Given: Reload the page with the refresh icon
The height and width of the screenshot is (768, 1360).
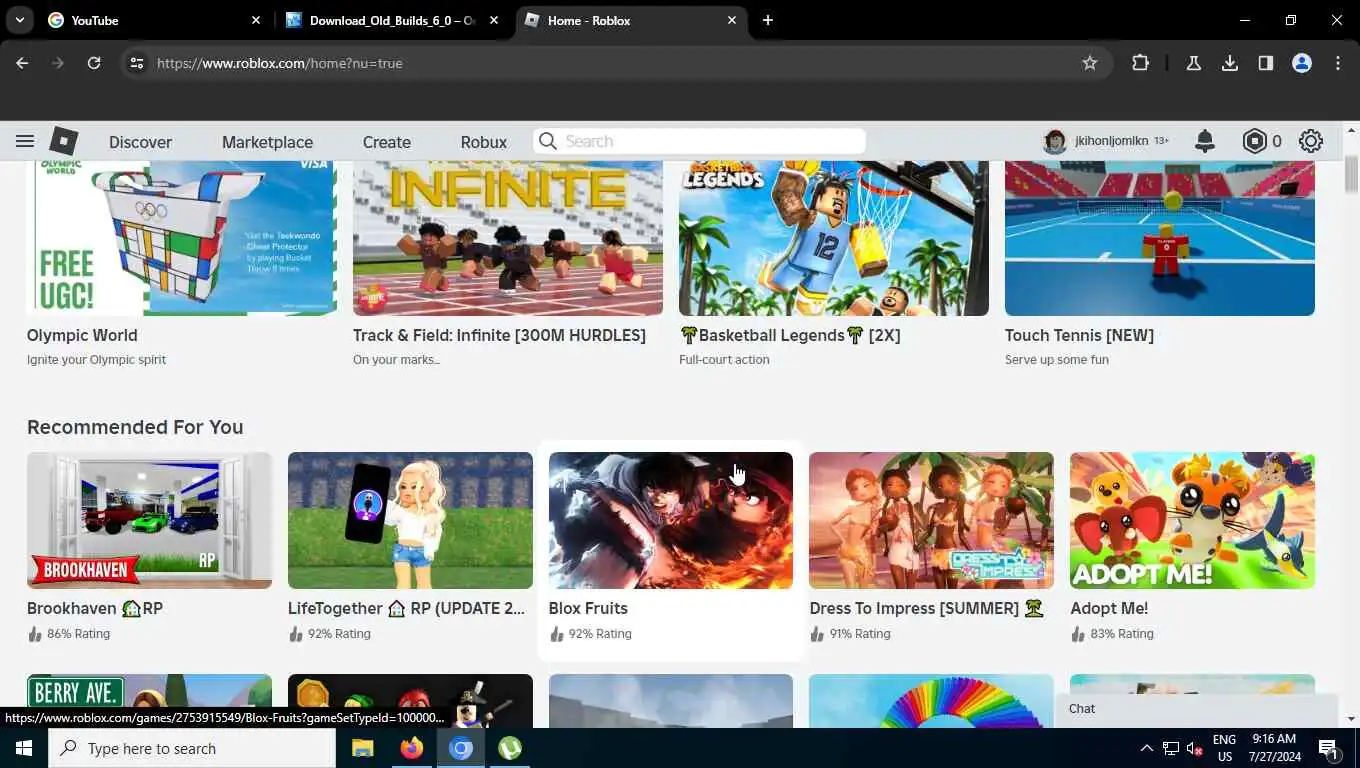Looking at the screenshot, I should [x=94, y=63].
